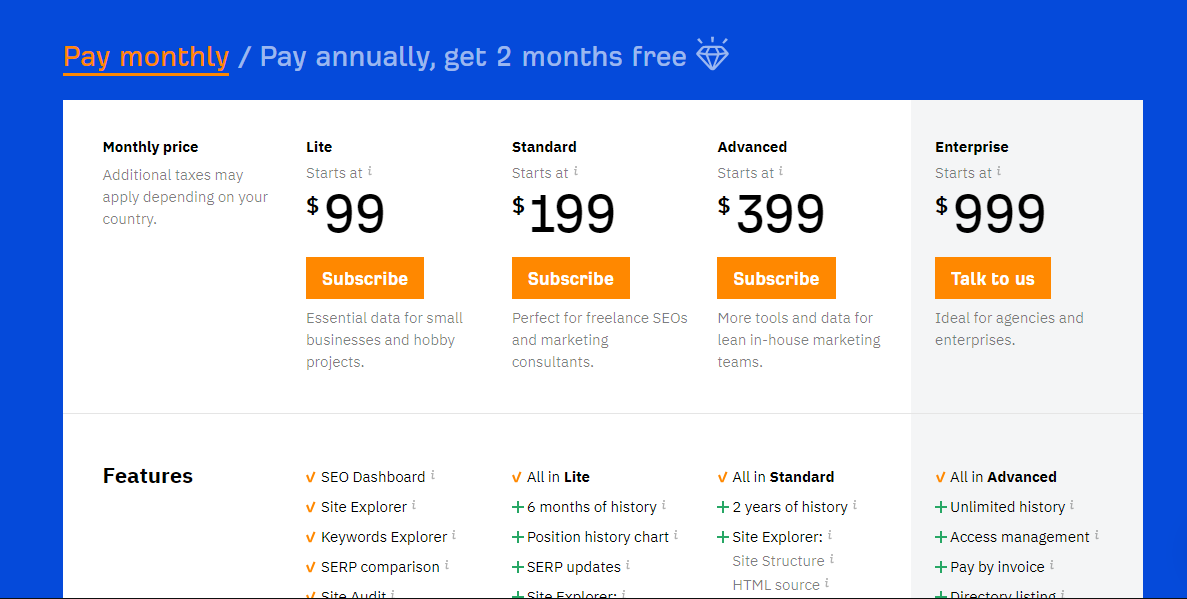Viewport: 1187px width, 599px height.
Task: Subscribe to the Advanced plan
Action: [776, 278]
